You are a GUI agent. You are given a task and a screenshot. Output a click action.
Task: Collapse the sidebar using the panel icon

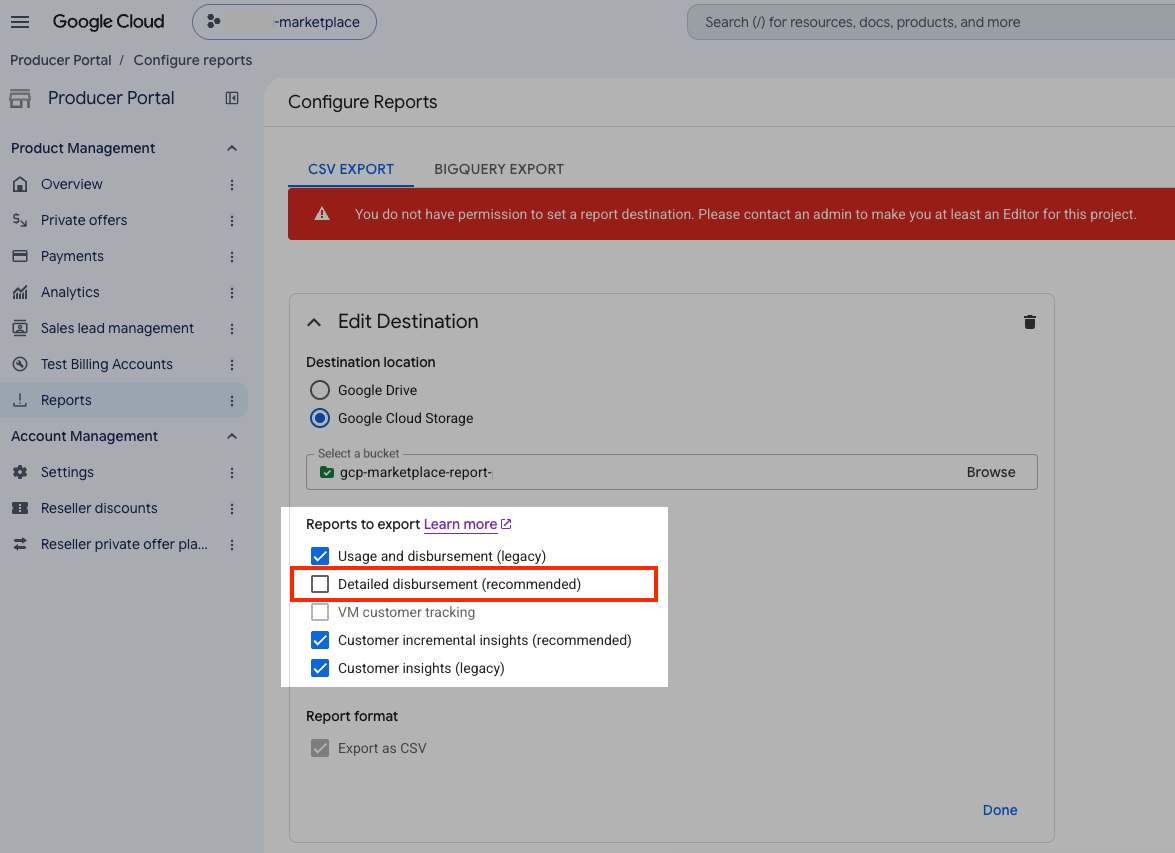(x=232, y=98)
